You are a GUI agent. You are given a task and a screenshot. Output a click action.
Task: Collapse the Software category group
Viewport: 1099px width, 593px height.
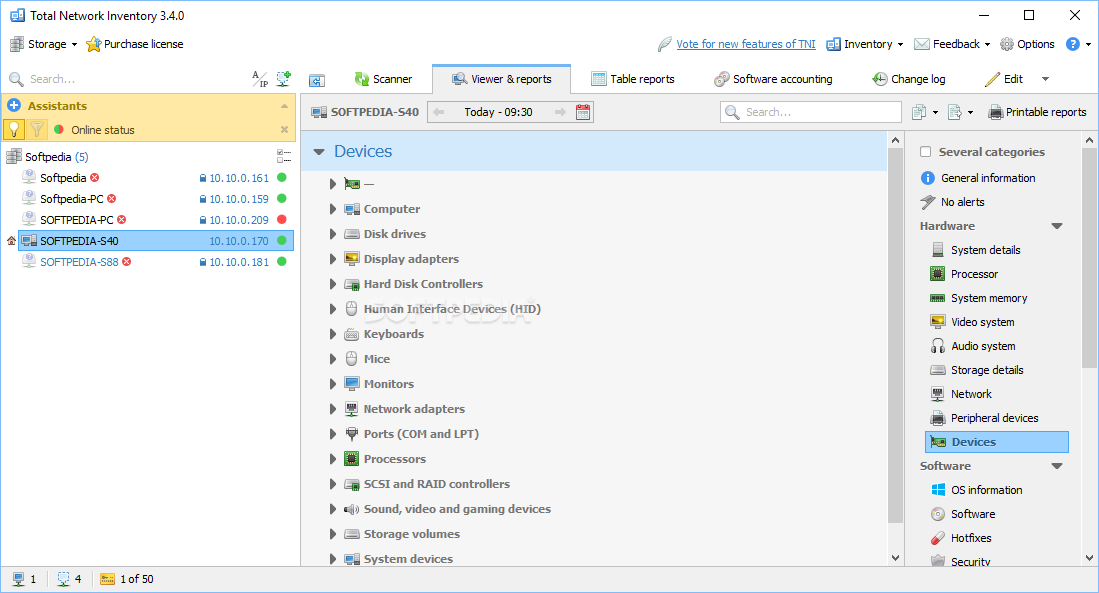1057,466
